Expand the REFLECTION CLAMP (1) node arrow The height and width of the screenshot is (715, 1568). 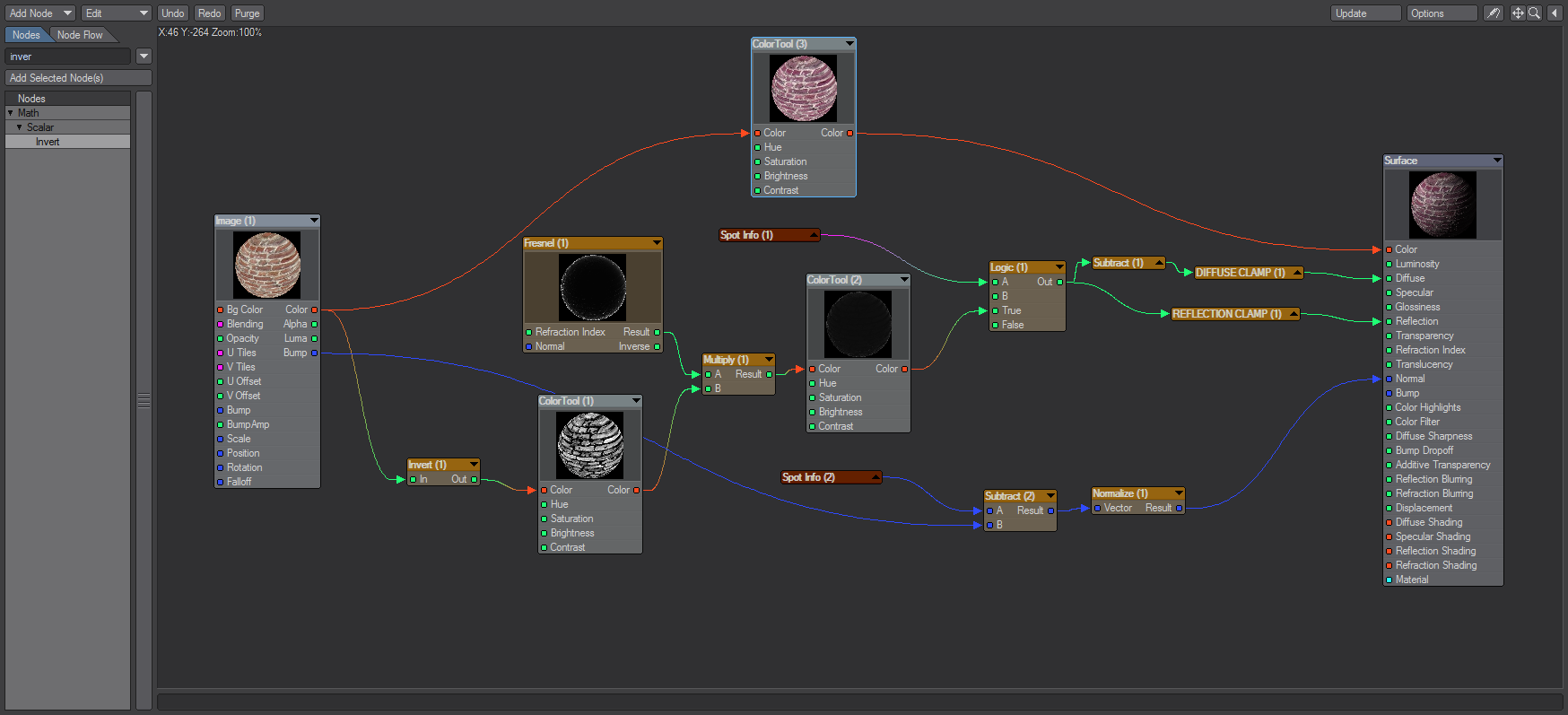pos(1293,314)
